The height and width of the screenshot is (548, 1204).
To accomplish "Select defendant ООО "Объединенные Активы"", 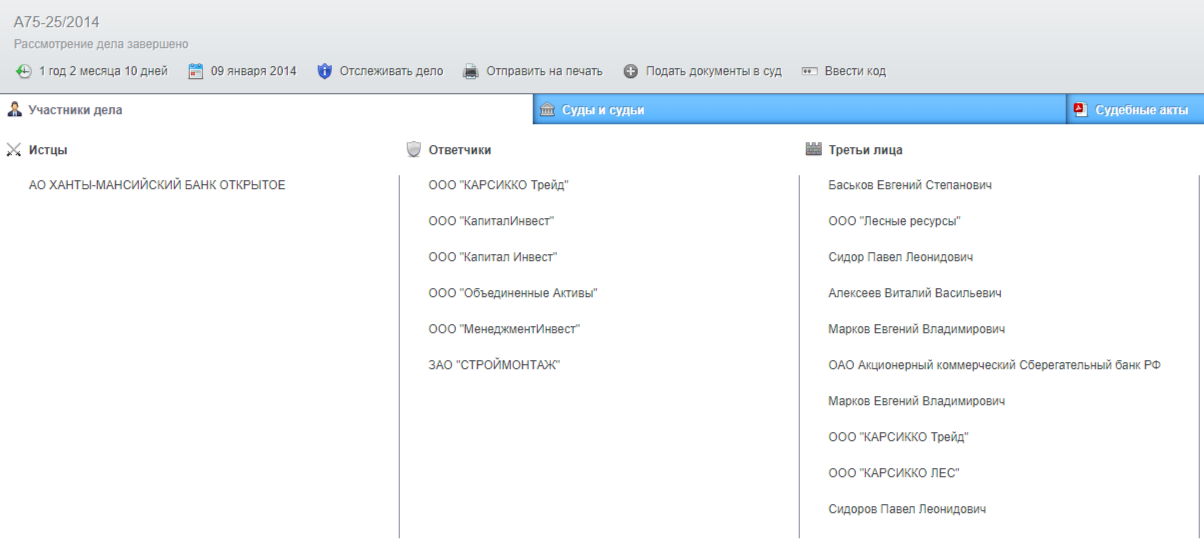I will [x=513, y=293].
